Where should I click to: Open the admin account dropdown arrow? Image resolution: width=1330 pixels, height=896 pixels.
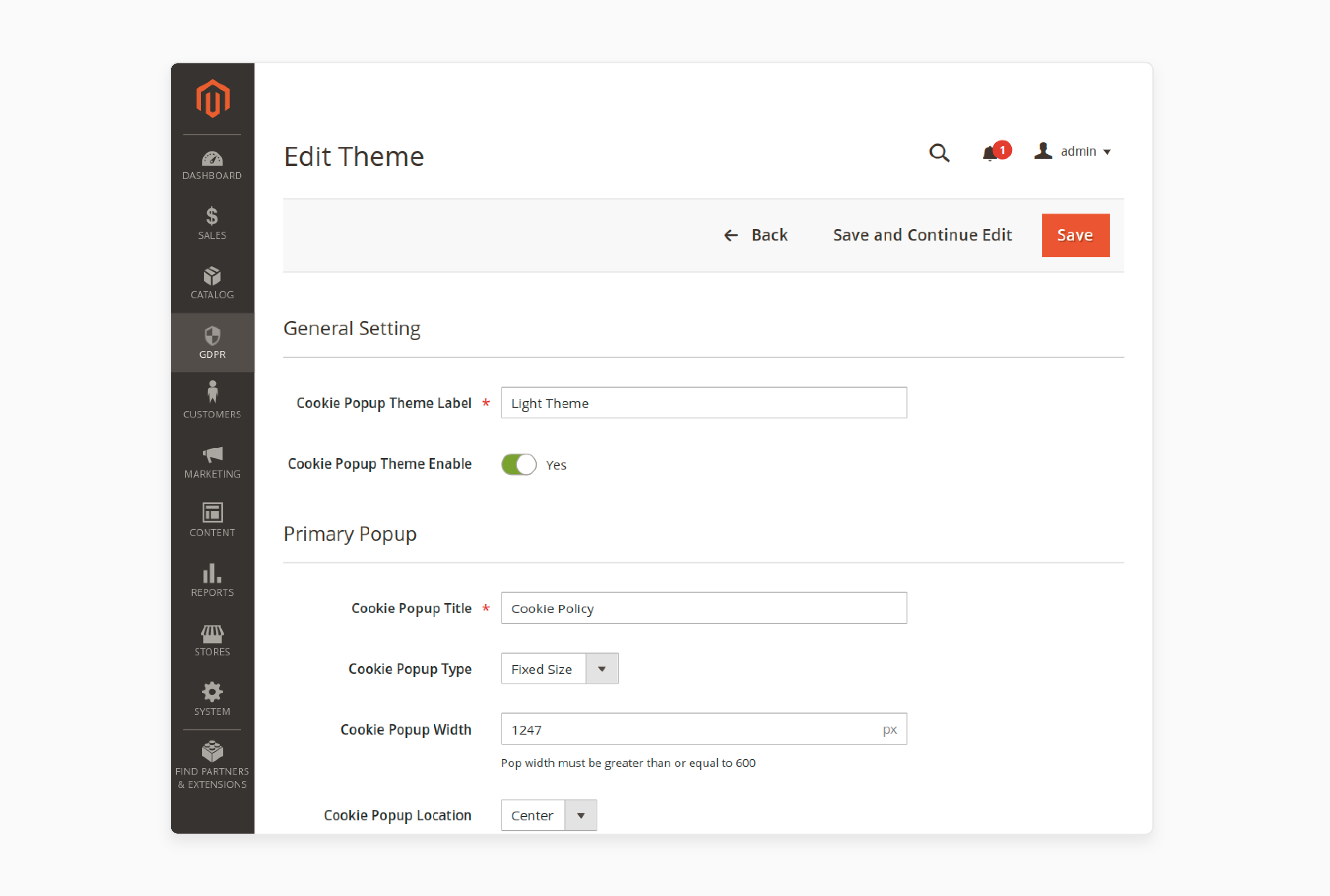pos(1107,152)
